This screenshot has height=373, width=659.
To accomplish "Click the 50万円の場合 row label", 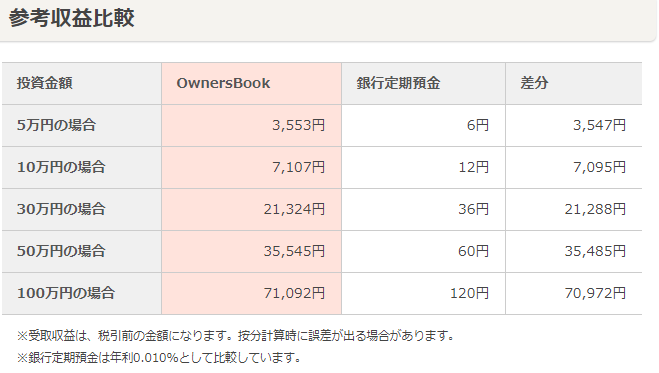I will (x=61, y=251).
